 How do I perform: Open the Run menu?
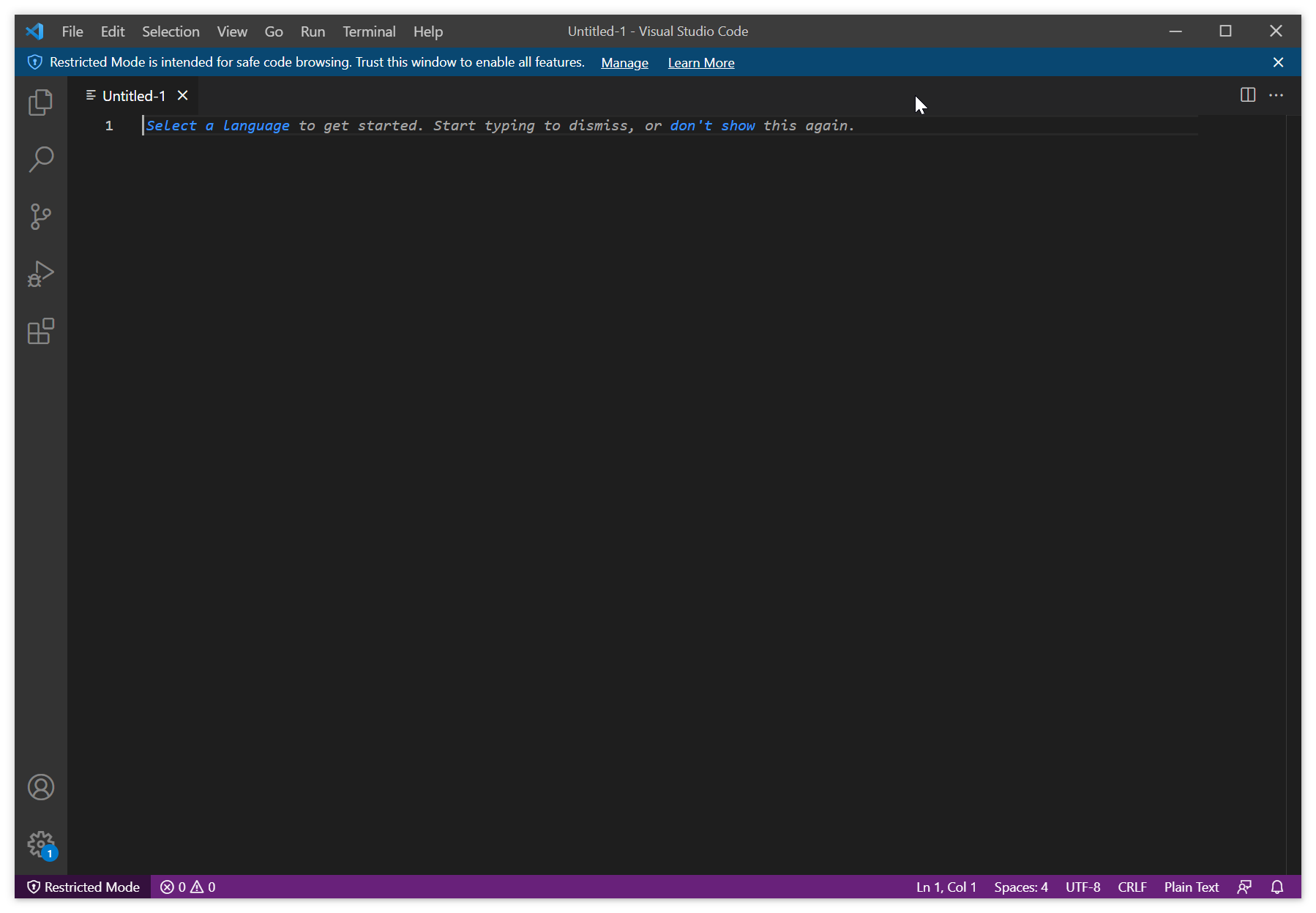[x=313, y=31]
